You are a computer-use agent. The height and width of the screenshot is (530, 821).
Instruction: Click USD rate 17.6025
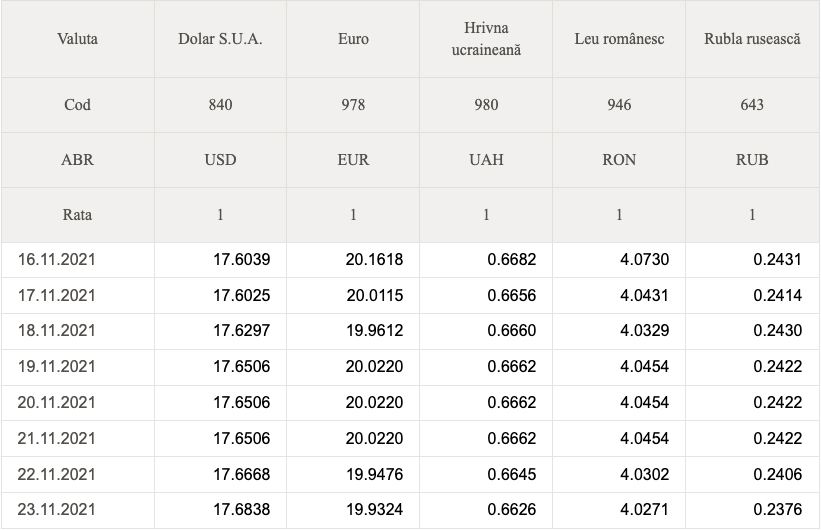click(241, 295)
